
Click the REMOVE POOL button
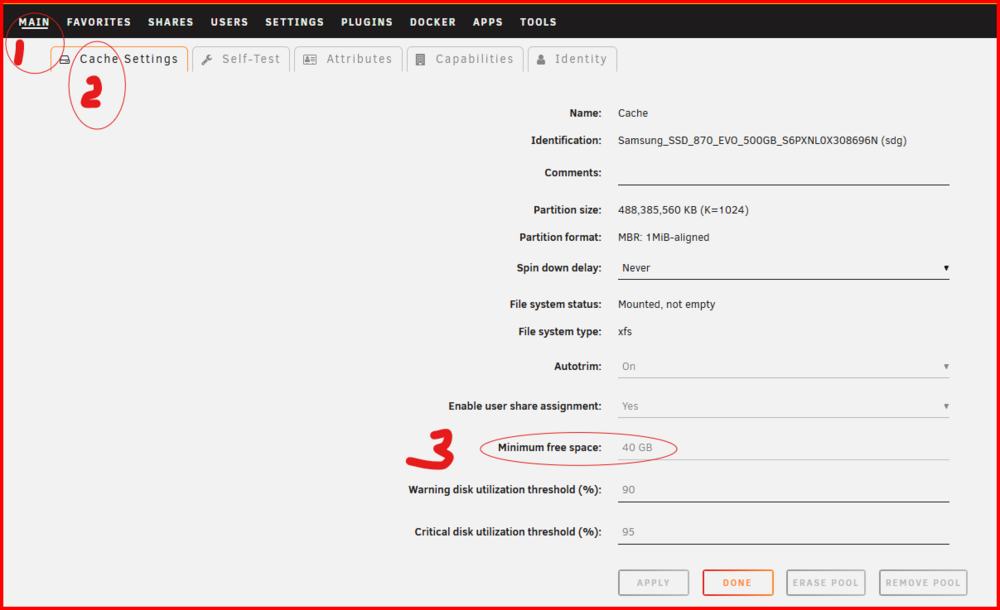[x=923, y=583]
